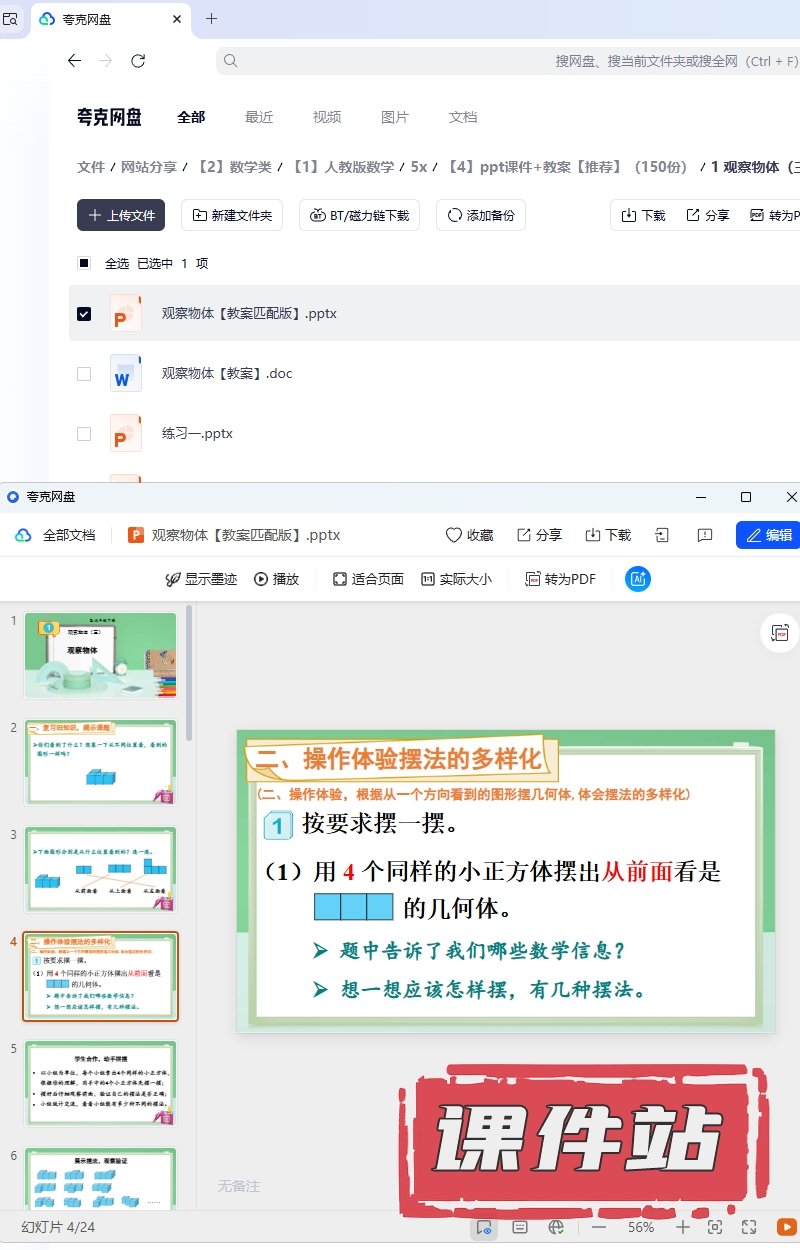Image resolution: width=800 pixels, height=1250 pixels.
Task: Start slideshow with orange play icon in status bar
Action: (787, 1227)
